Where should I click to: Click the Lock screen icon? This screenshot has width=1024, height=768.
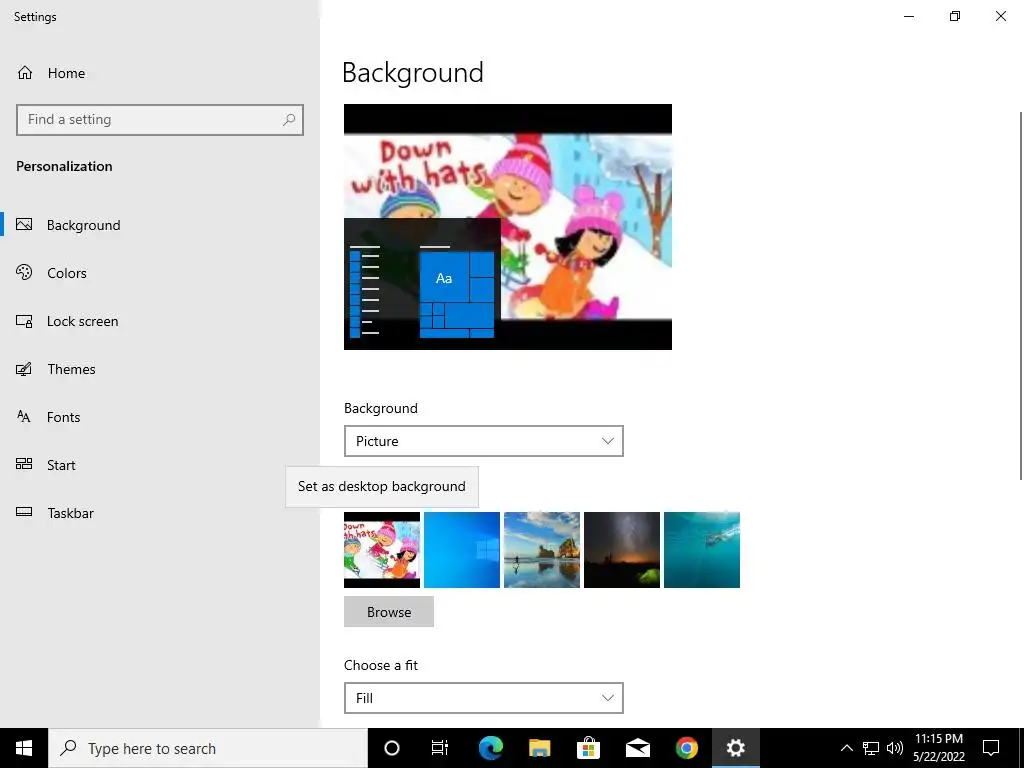(x=24, y=321)
